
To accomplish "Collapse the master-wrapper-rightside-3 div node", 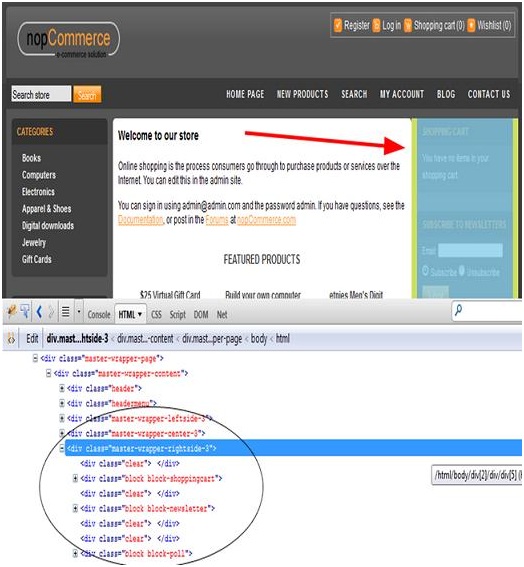I will (x=62, y=448).
